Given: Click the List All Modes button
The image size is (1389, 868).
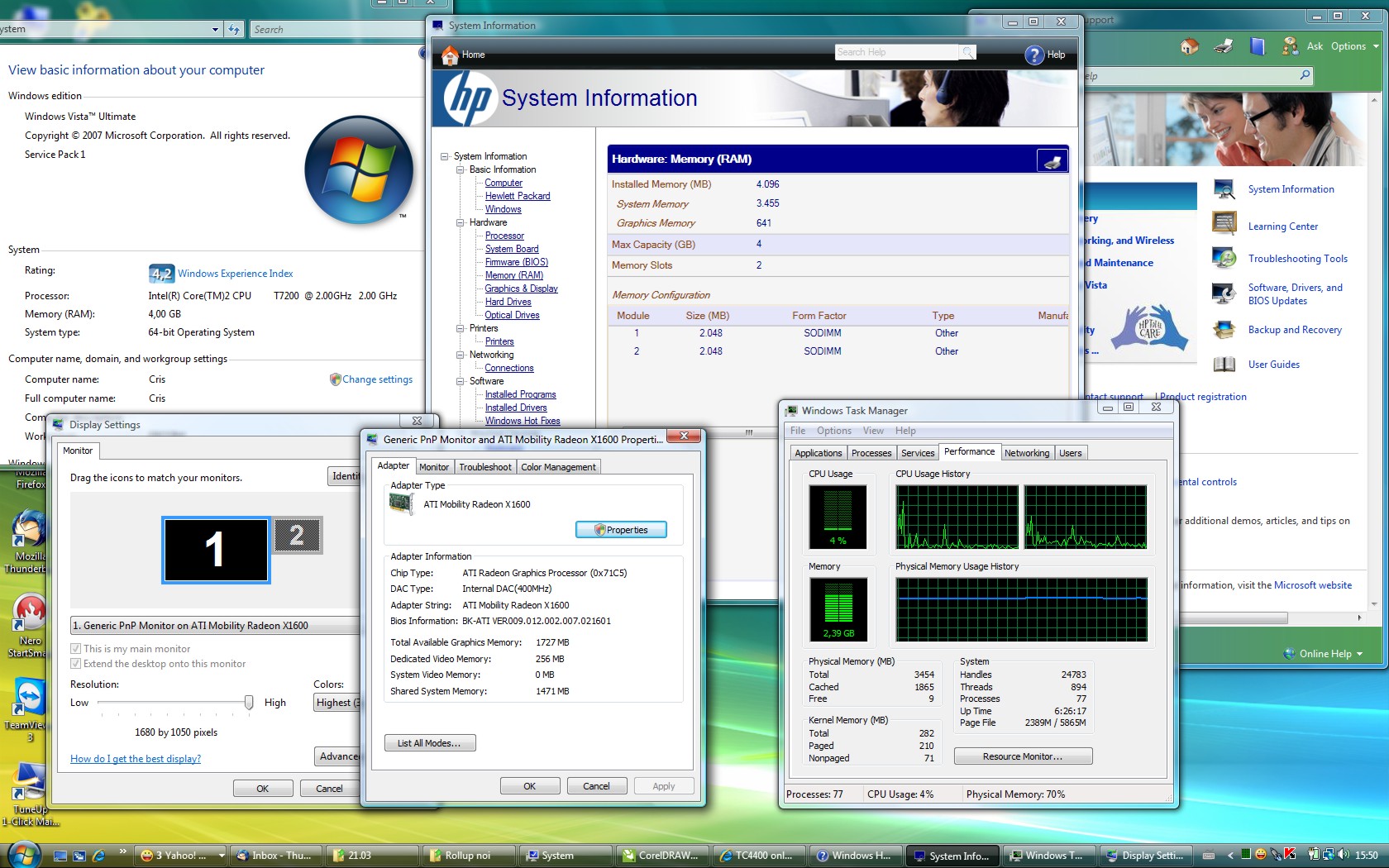Looking at the screenshot, I should tap(430, 743).
